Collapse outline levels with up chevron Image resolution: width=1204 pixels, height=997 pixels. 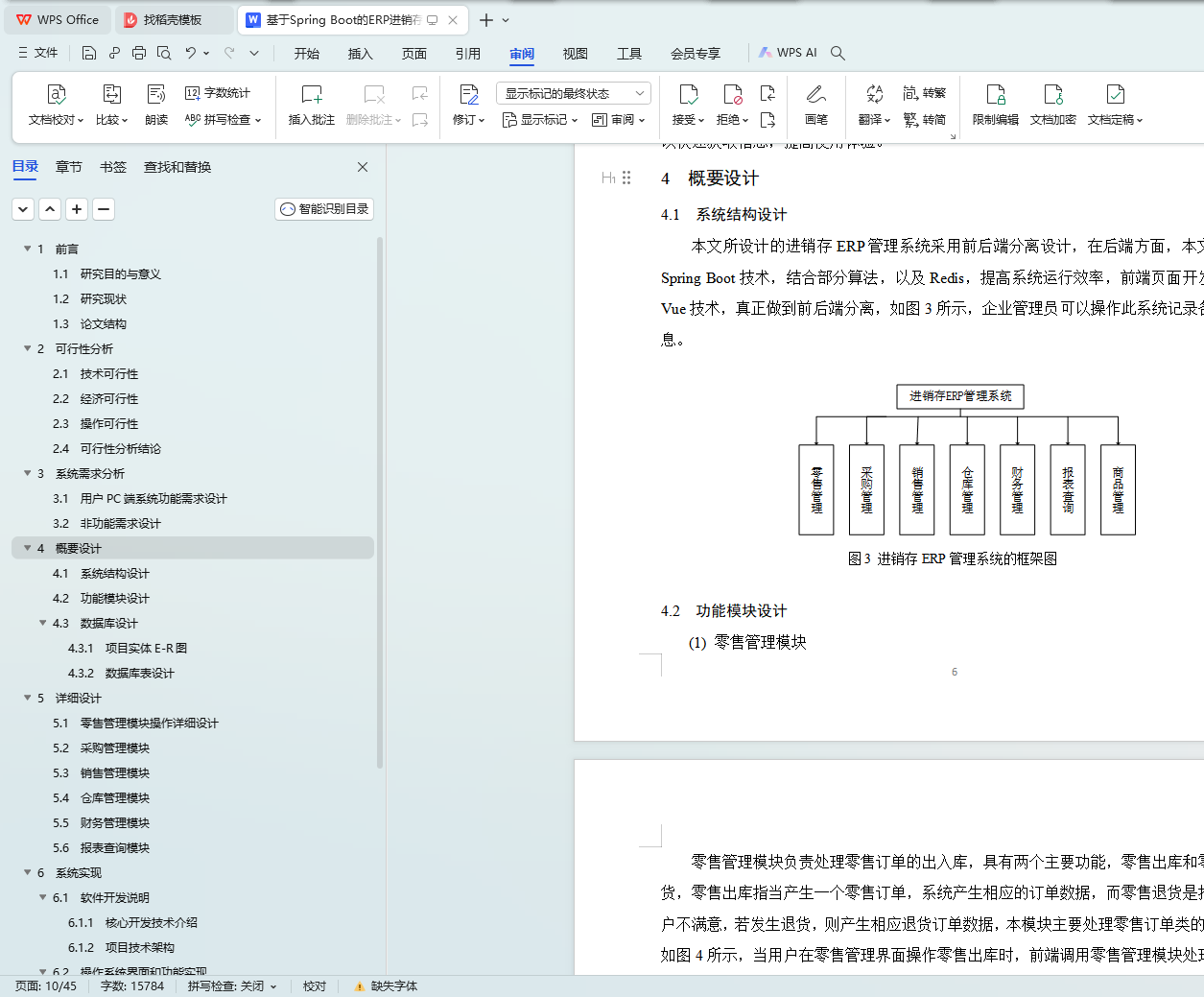click(50, 209)
